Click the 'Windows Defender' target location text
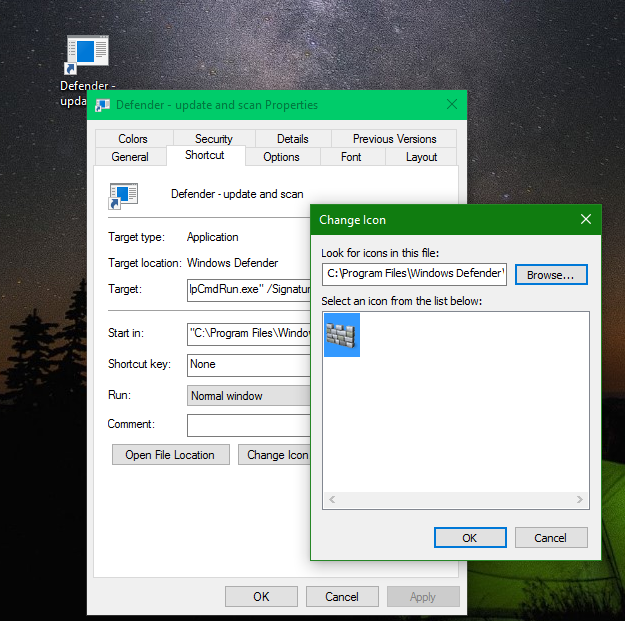The image size is (625, 621). tap(232, 263)
